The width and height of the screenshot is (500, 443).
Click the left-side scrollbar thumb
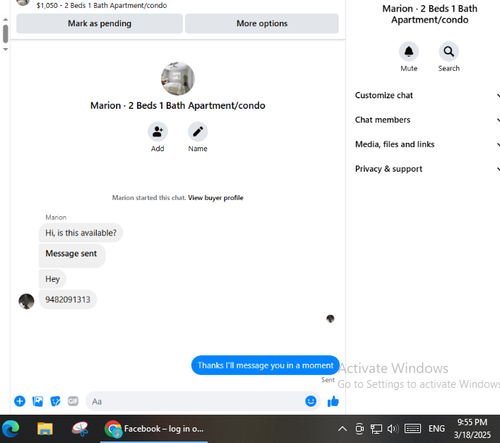pos(5,34)
